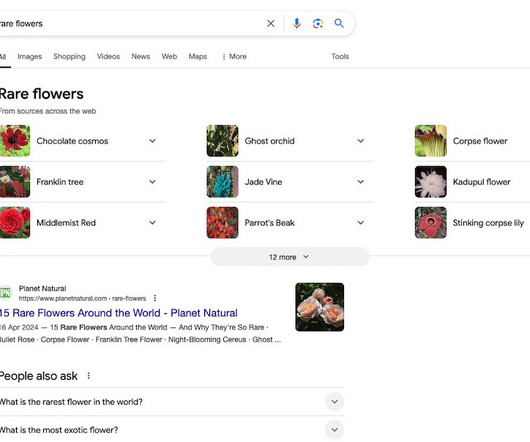The width and height of the screenshot is (530, 442).
Task: Open three-dot menu next to People also ask
Action: click(89, 376)
